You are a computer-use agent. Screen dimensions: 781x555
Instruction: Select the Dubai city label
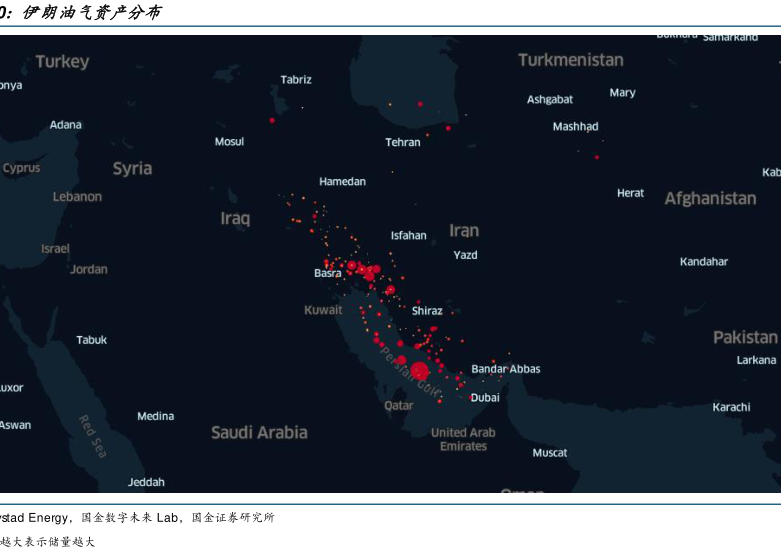(x=485, y=397)
